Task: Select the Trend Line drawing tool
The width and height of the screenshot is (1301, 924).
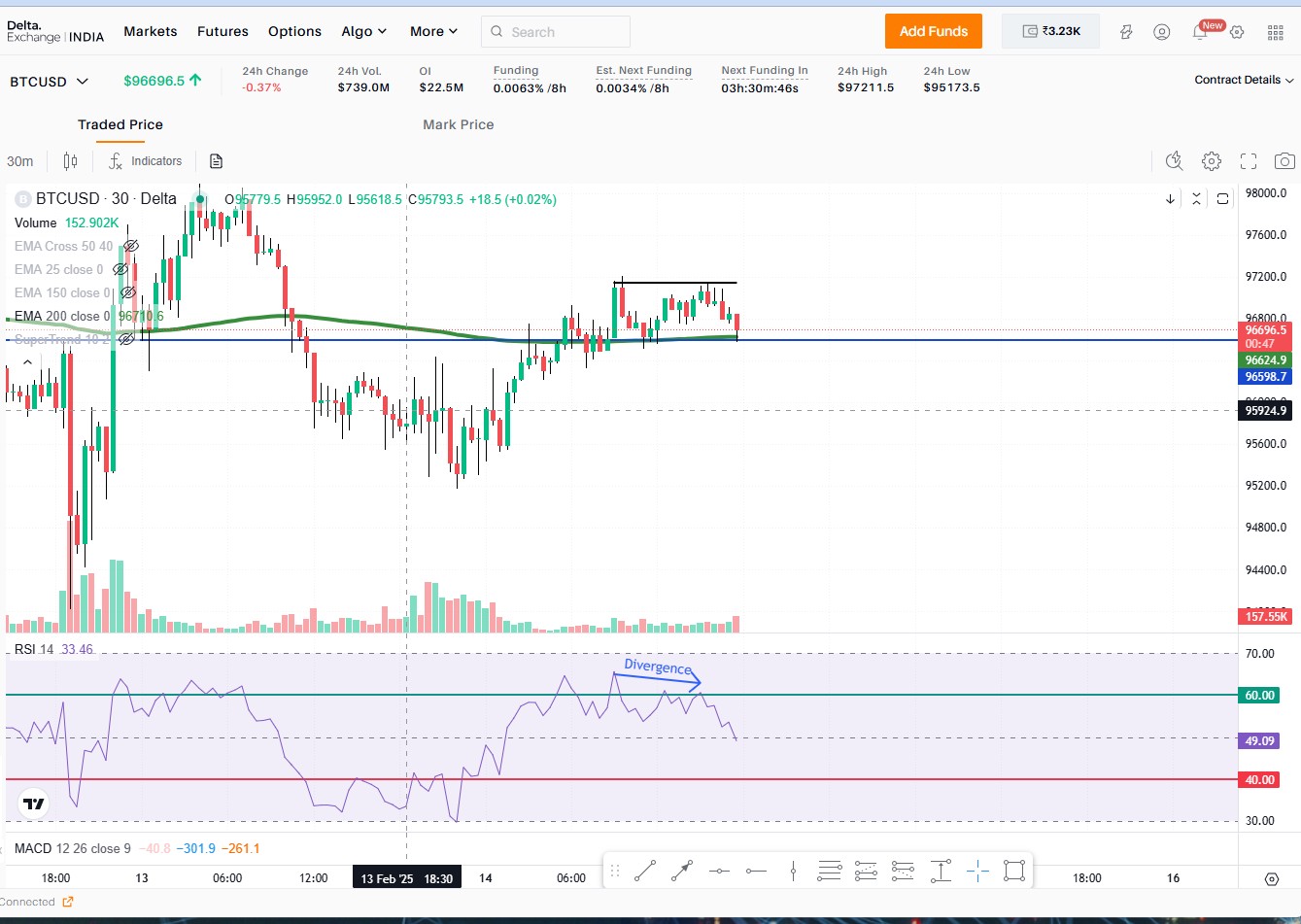Action: pos(644,871)
